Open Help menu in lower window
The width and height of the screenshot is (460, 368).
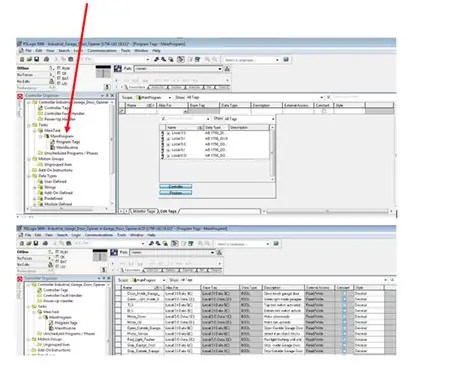[152, 235]
